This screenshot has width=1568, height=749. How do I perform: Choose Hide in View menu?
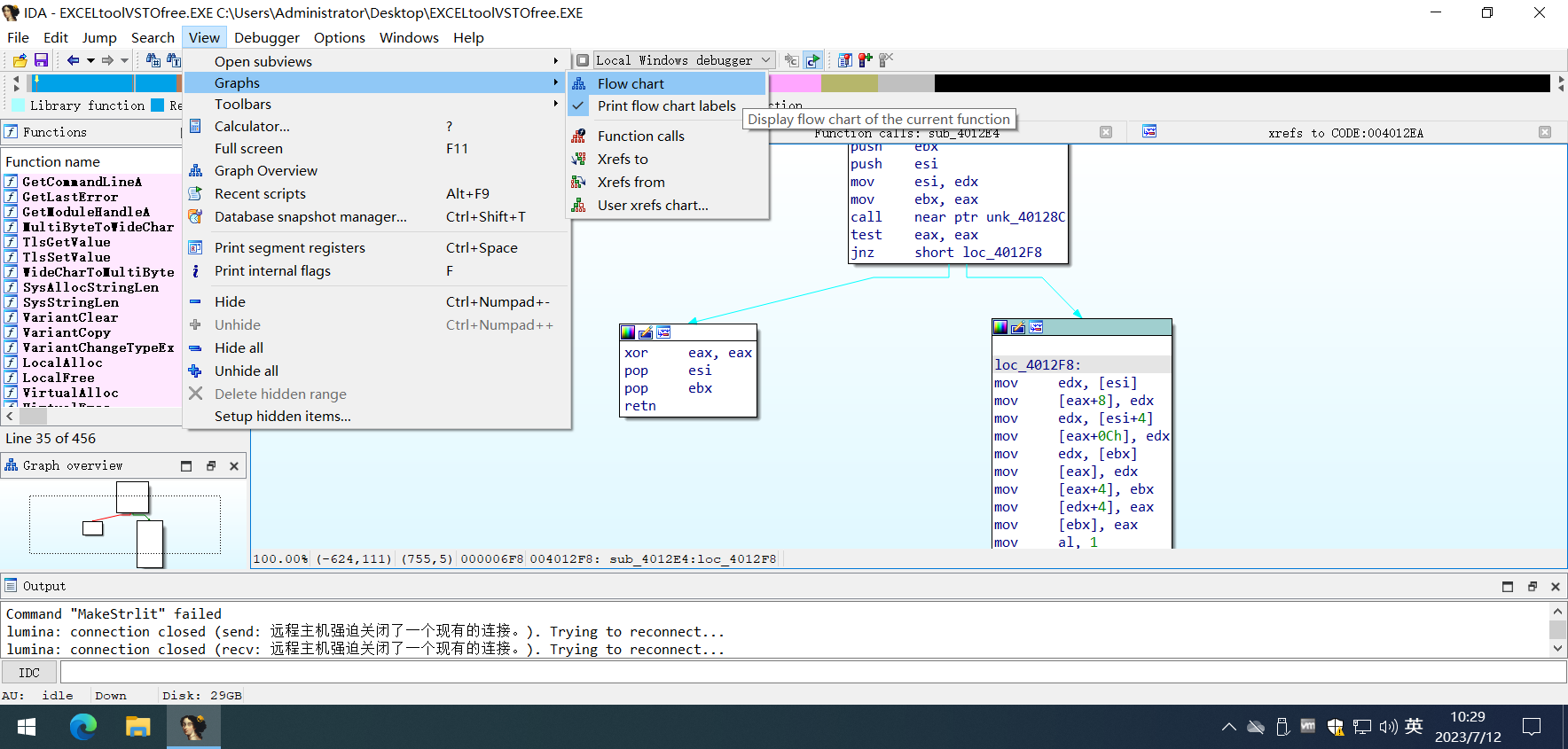(x=376, y=301)
